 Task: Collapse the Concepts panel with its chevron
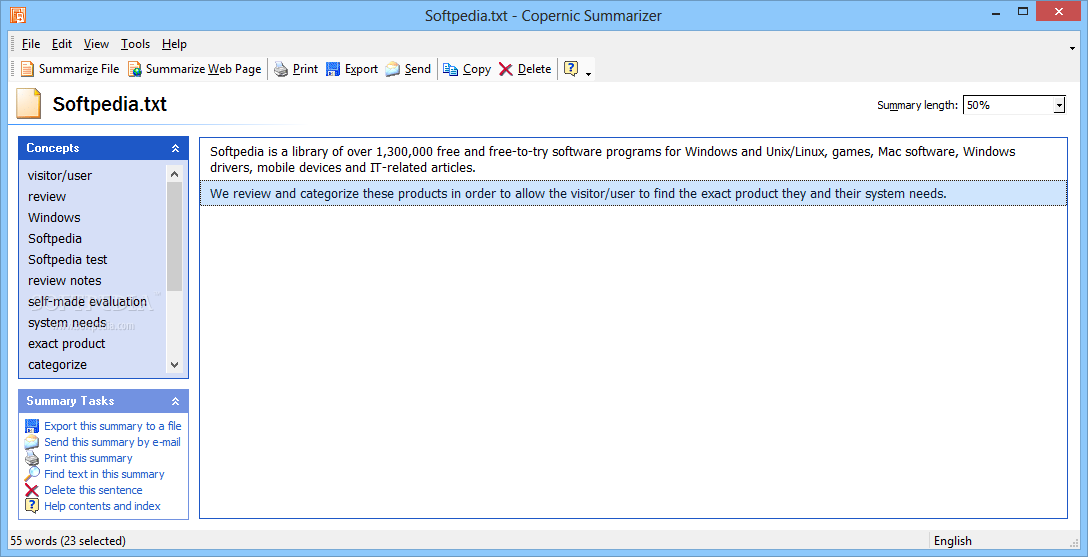(x=176, y=148)
